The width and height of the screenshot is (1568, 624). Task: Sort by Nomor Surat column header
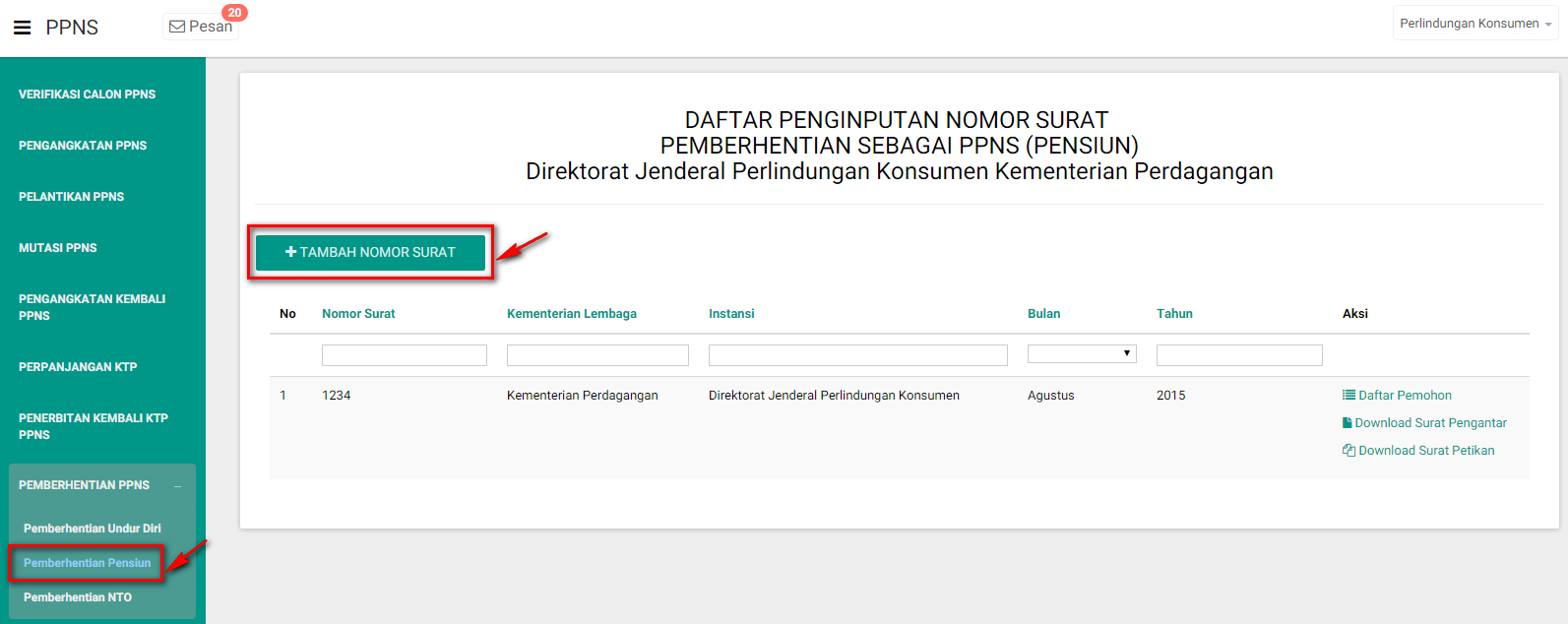(x=358, y=314)
